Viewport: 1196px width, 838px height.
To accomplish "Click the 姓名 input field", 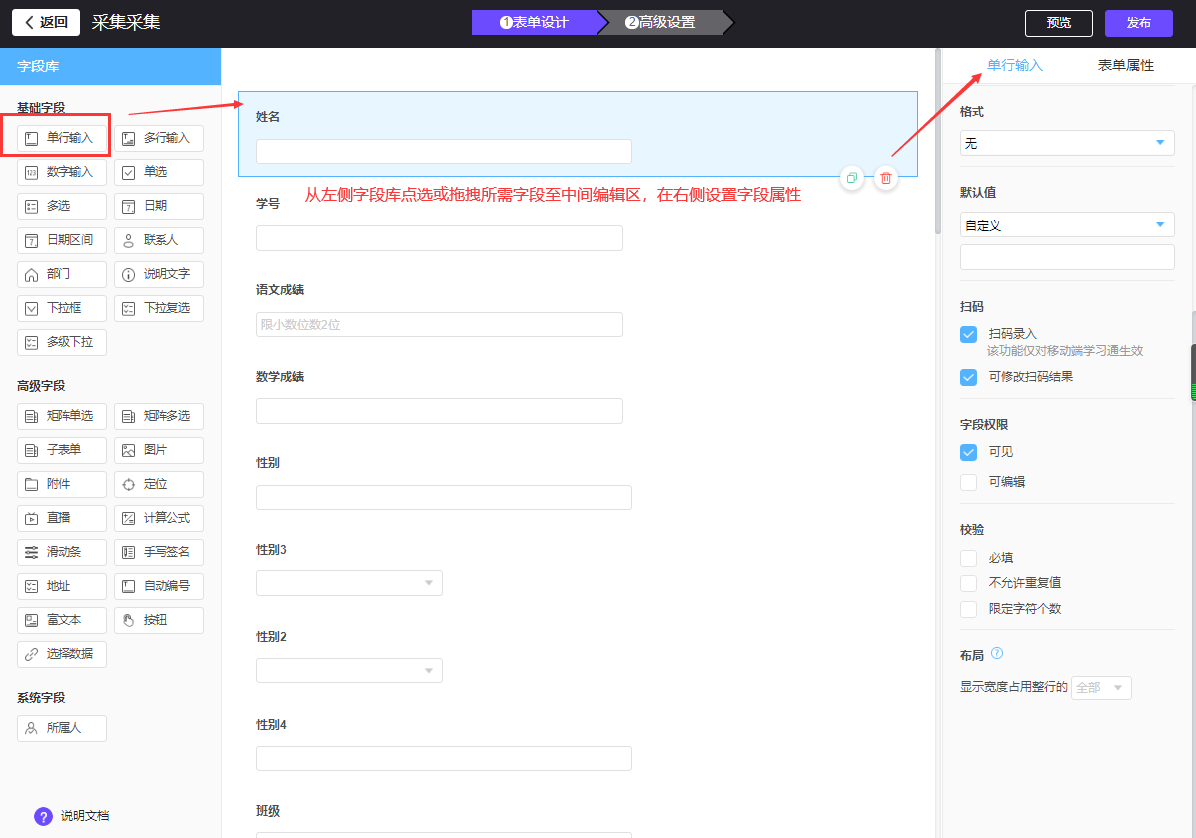I will tap(444, 151).
